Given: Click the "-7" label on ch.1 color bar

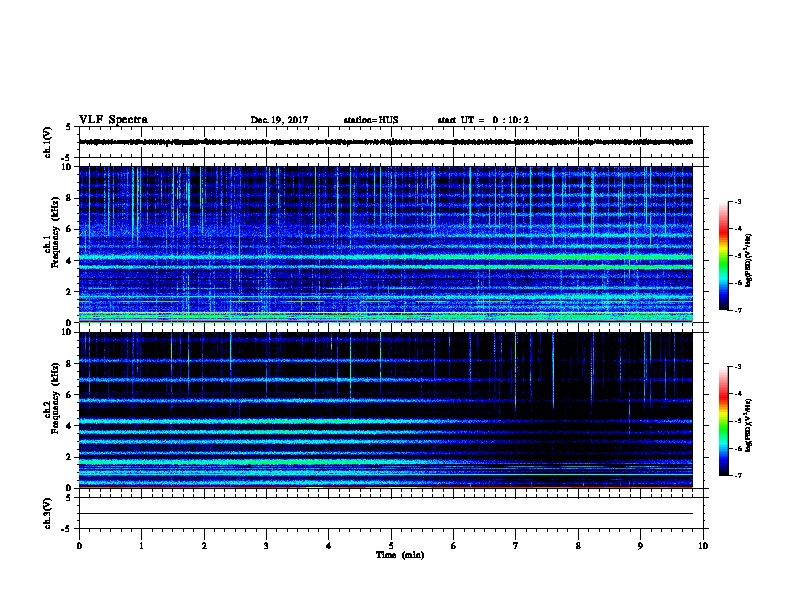Looking at the screenshot, I should [737, 310].
